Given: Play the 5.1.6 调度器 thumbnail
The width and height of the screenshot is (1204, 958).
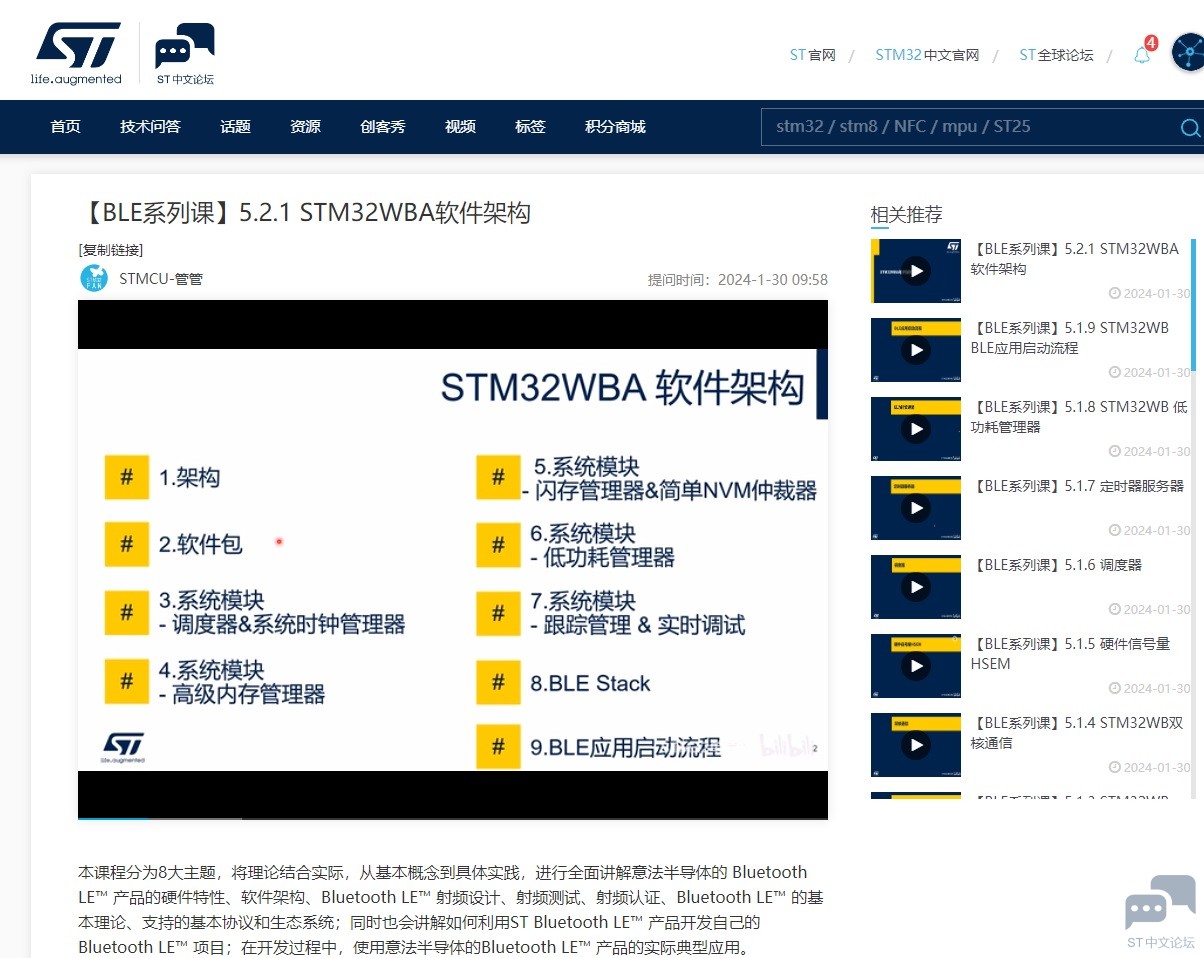Looking at the screenshot, I should point(915,587).
